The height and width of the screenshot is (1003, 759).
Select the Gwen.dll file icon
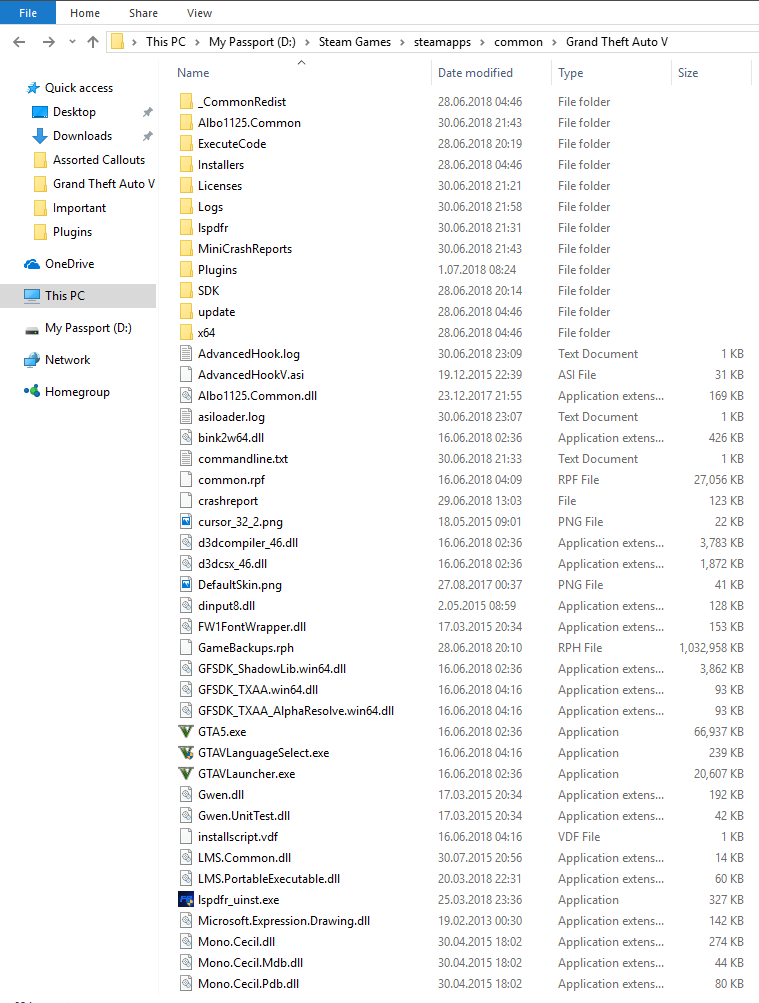[x=186, y=794]
